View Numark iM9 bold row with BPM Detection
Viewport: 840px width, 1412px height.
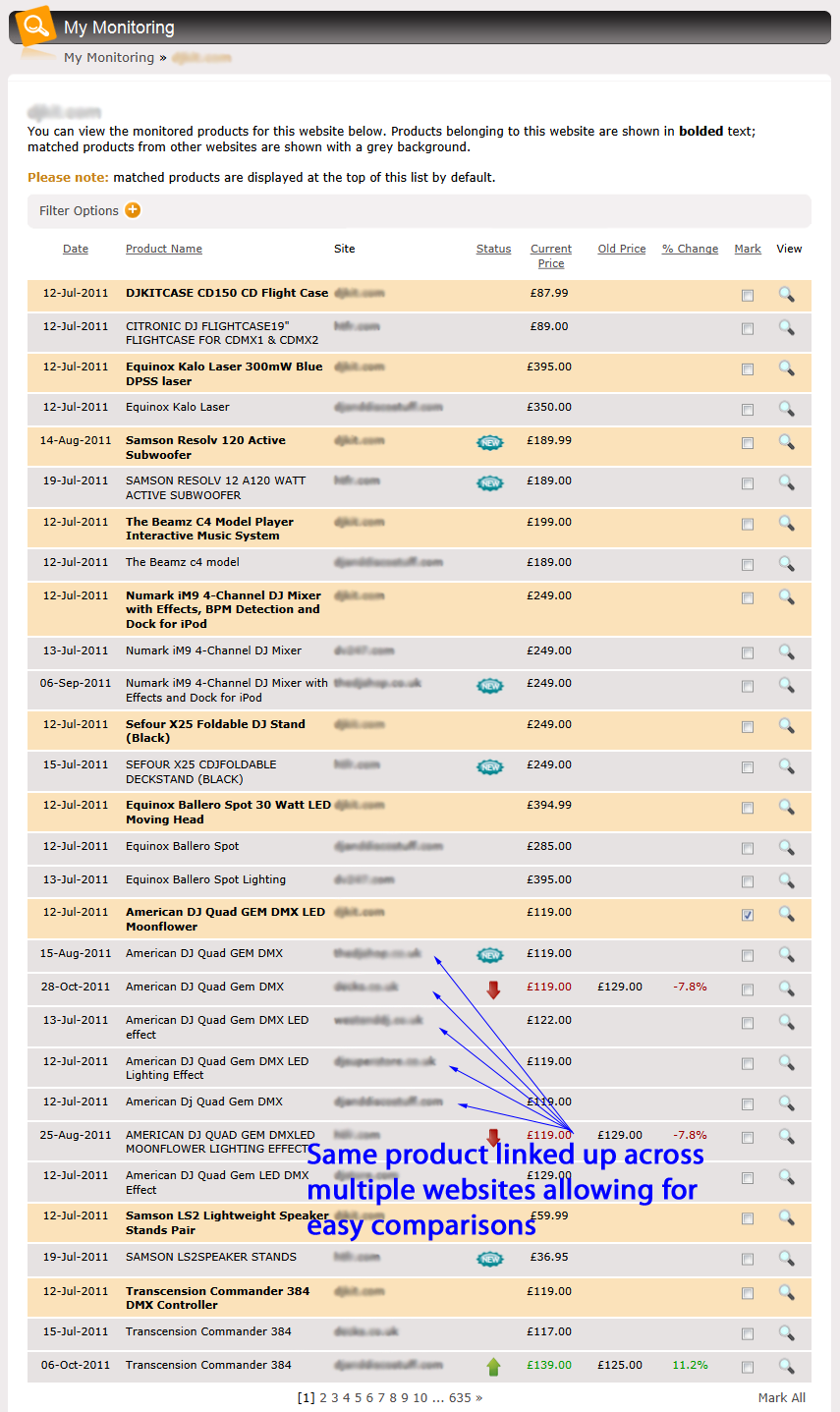(x=786, y=596)
